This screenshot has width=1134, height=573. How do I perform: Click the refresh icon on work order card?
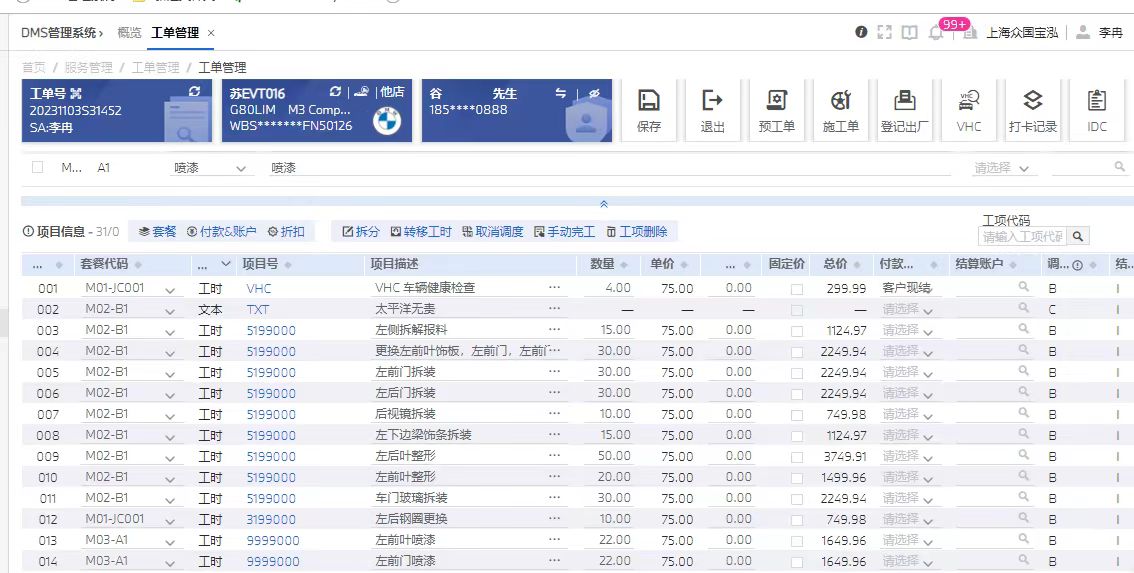point(195,91)
